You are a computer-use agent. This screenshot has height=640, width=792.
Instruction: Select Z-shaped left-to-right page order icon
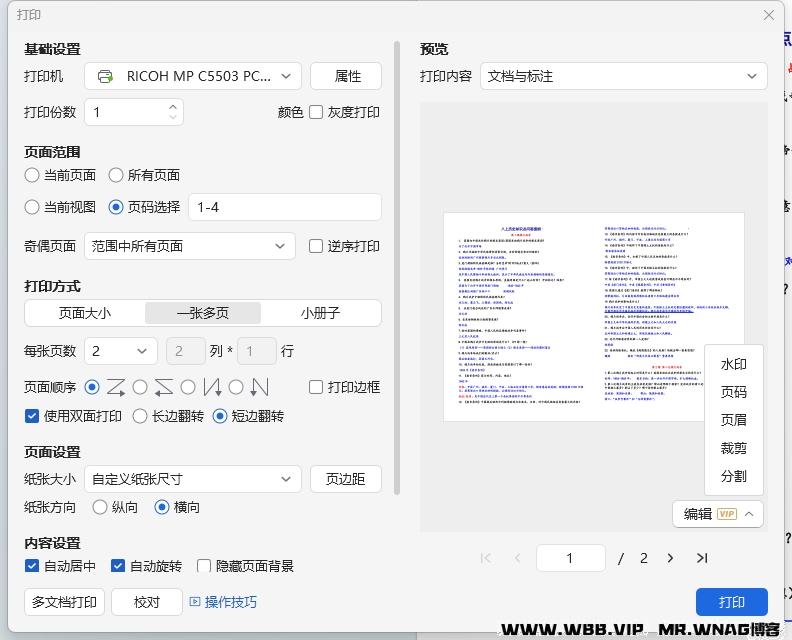[x=116, y=387]
